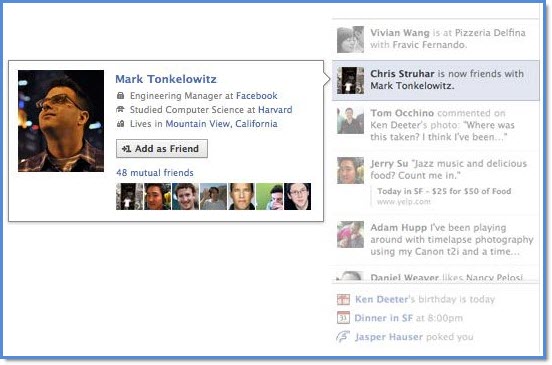
Task: Click Vivian Wang's avatar in ticker
Action: click(x=350, y=39)
